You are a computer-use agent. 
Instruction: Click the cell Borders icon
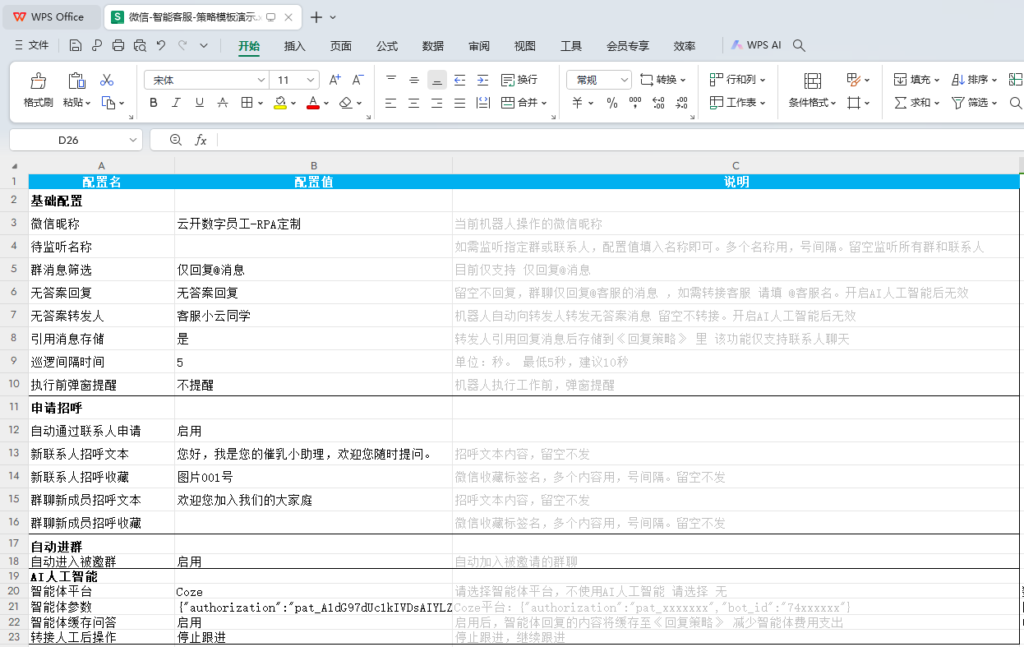tap(247, 103)
